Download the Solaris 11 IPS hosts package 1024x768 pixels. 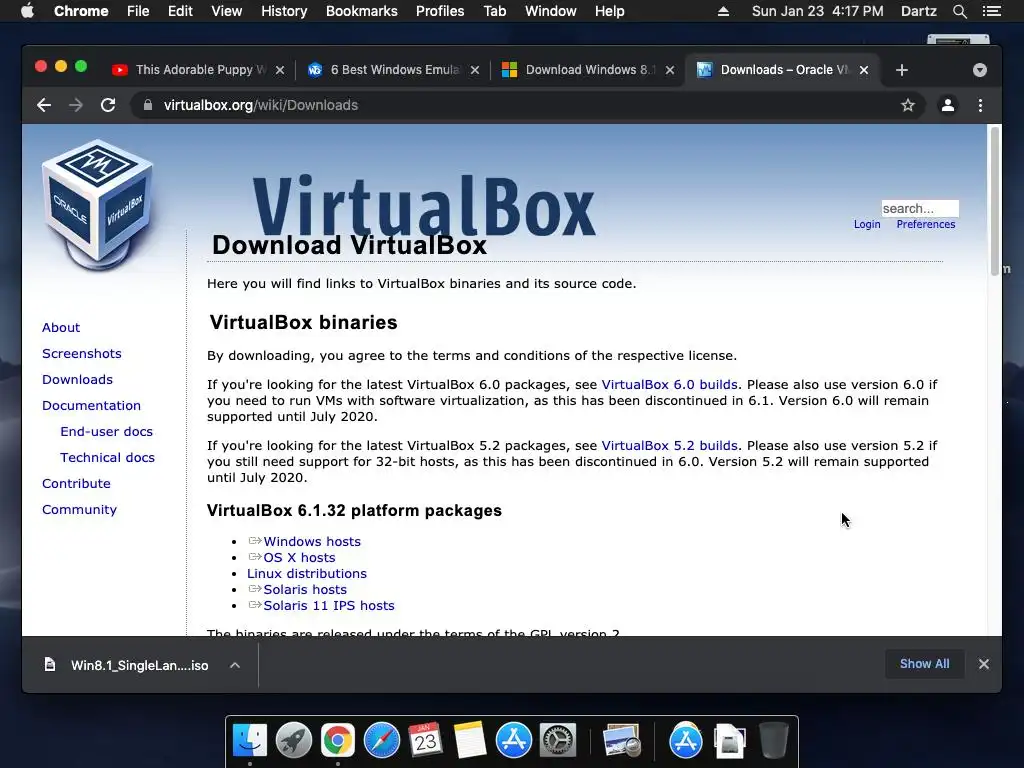pyautogui.click(x=328, y=605)
